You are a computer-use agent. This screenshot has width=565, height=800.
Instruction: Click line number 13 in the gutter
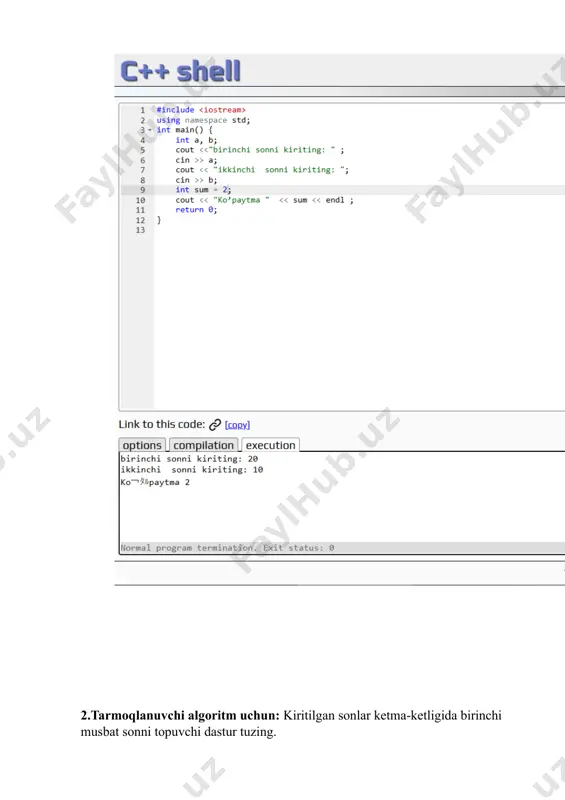click(x=140, y=230)
